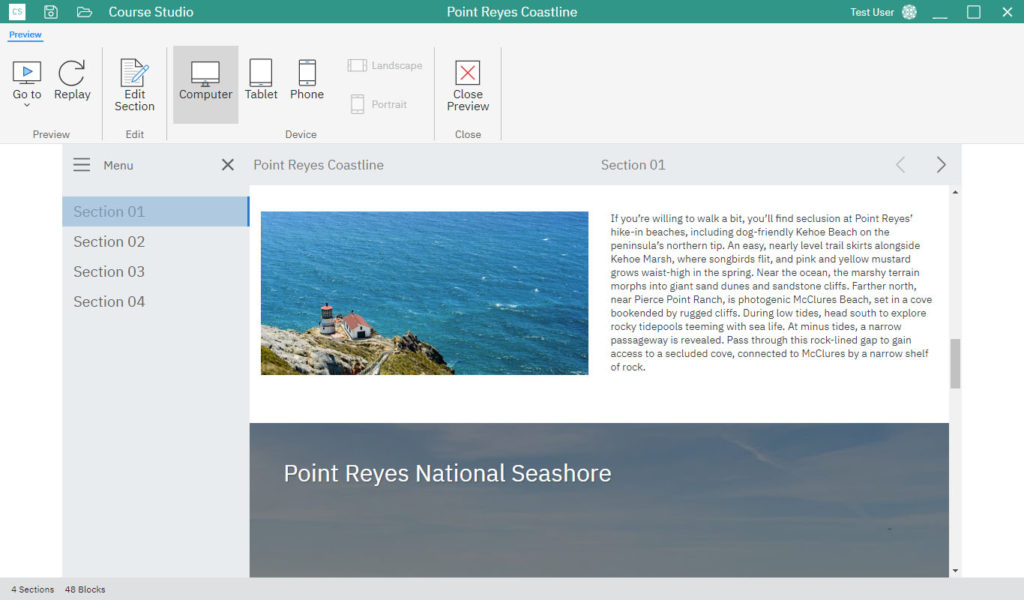The image size is (1024, 600).
Task: Open the Preview ribbon tab
Action: click(x=25, y=35)
